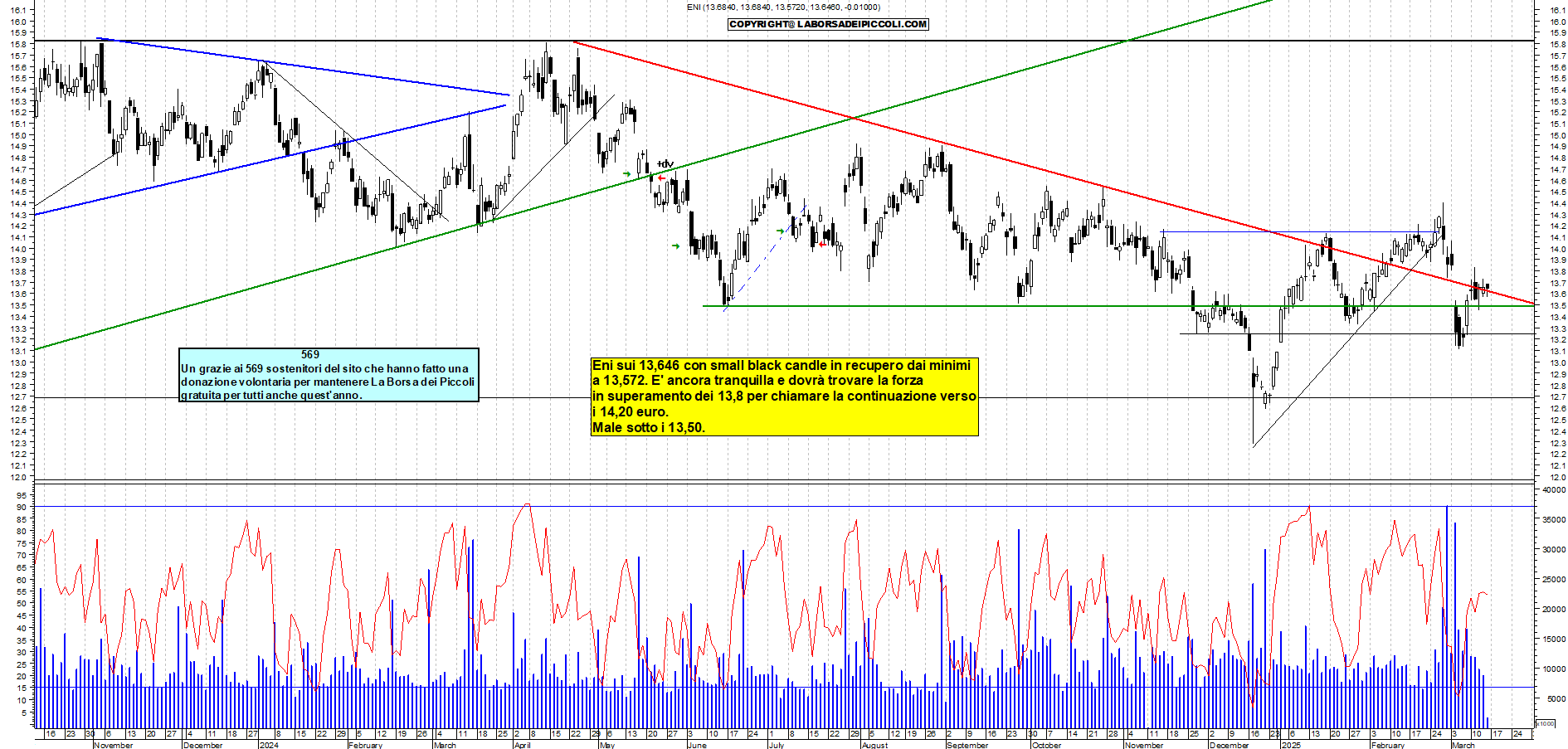1568x749 pixels.
Task: Click the '15000' volume axis label
Action: pos(1554,640)
